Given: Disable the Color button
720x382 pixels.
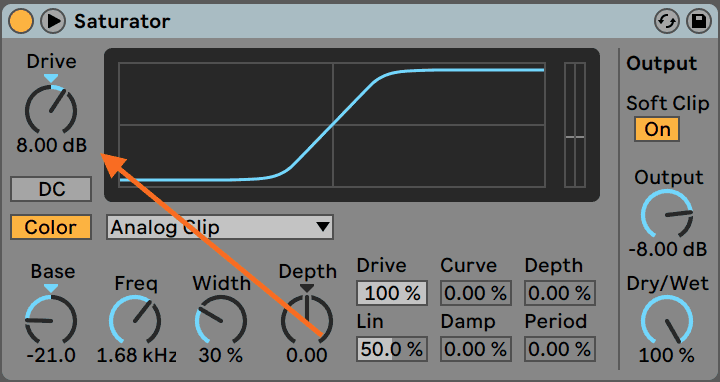Looking at the screenshot, I should point(51,227).
